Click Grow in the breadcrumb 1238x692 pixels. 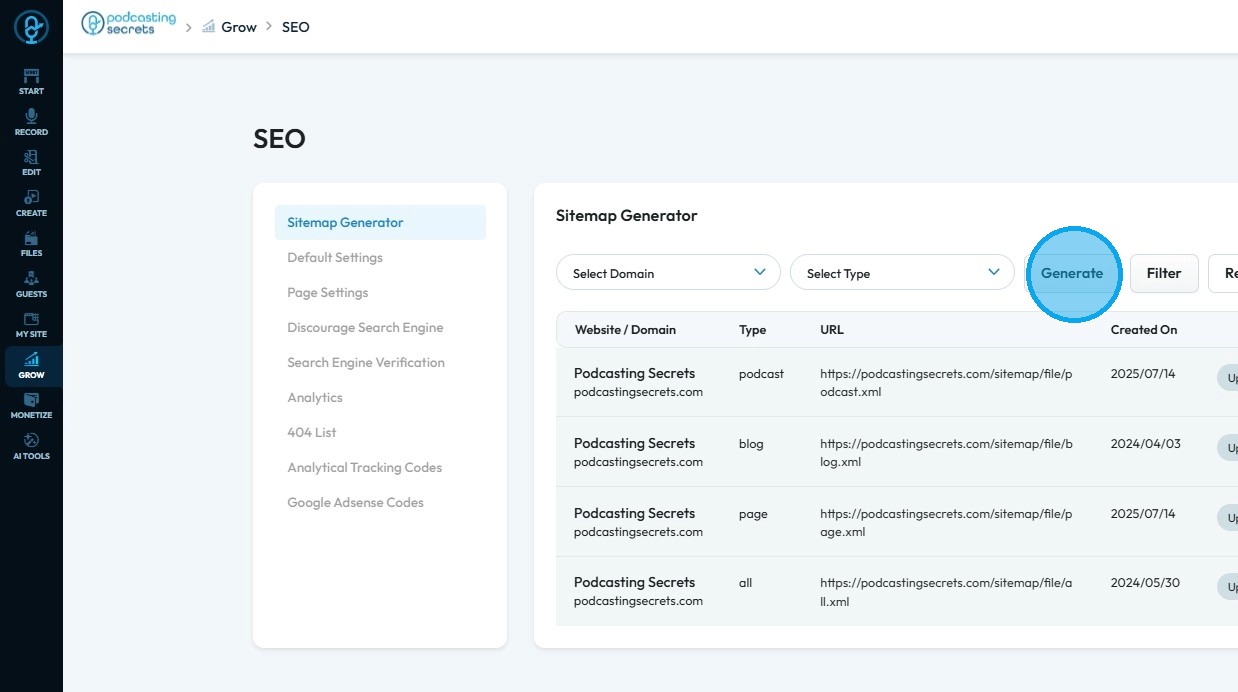pos(239,27)
